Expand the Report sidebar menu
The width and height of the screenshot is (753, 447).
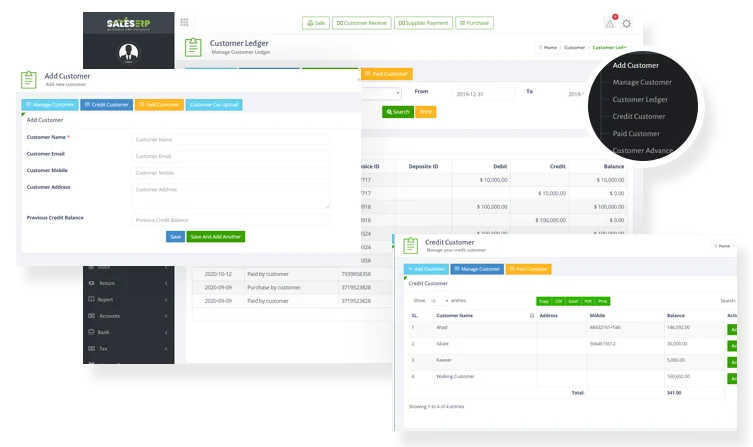point(166,300)
